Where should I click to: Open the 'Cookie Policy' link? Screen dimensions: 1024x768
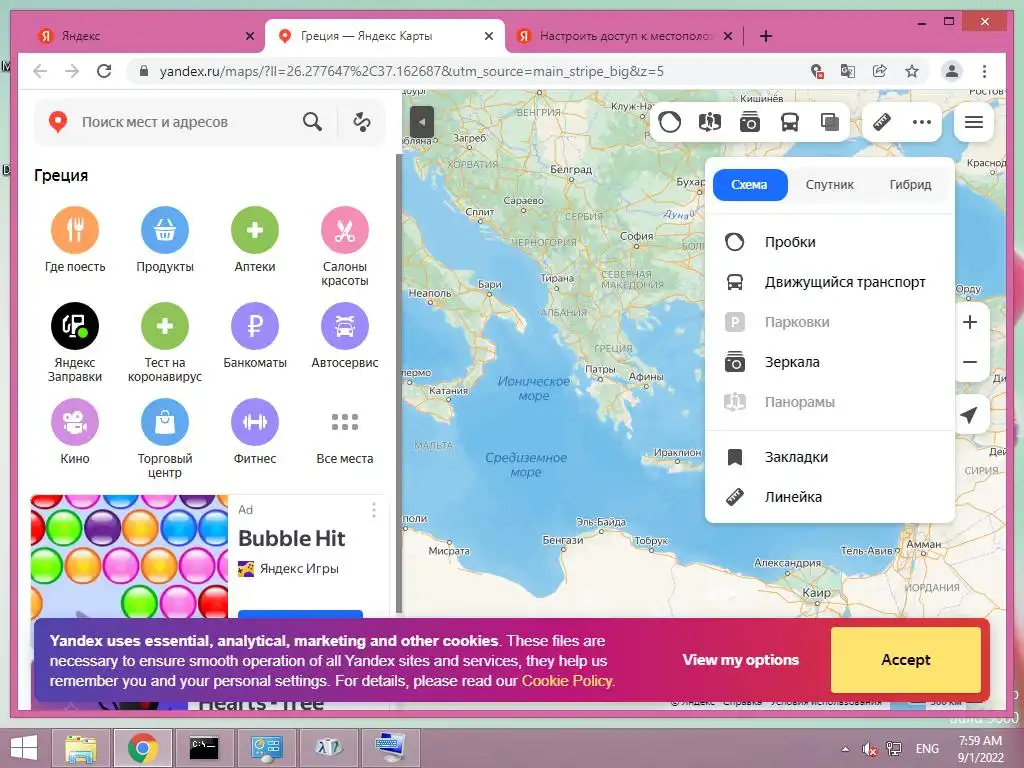567,680
